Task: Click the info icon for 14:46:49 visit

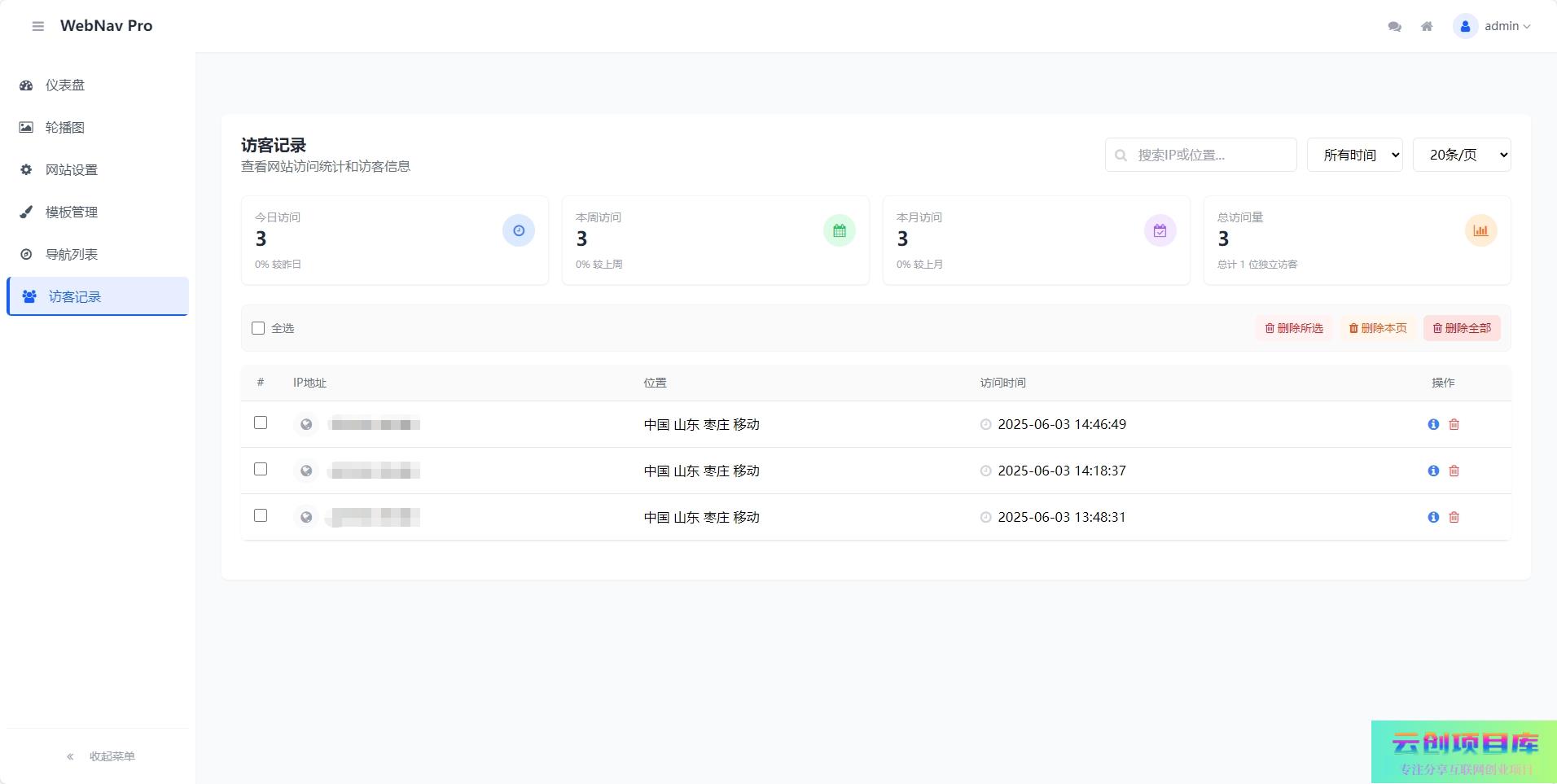Action: pos(1433,424)
